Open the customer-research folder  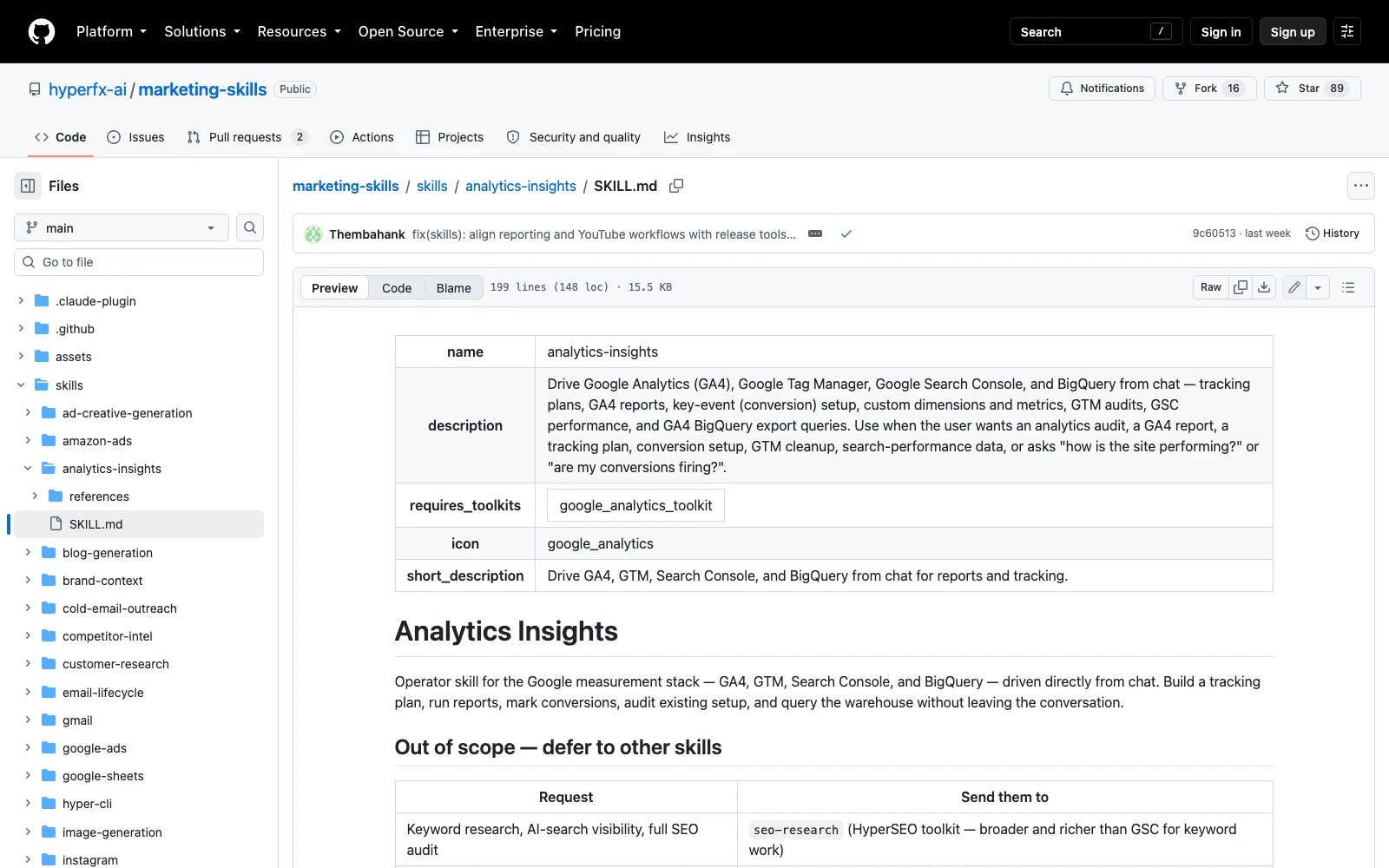115,664
